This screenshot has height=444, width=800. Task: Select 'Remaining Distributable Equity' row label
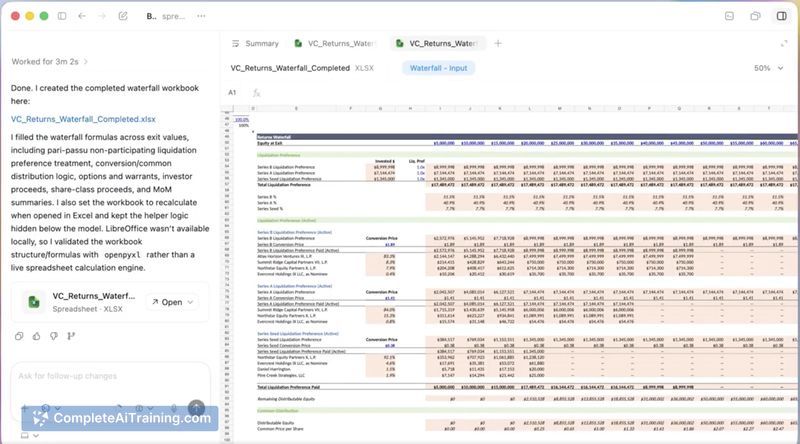pyautogui.click(x=286, y=399)
